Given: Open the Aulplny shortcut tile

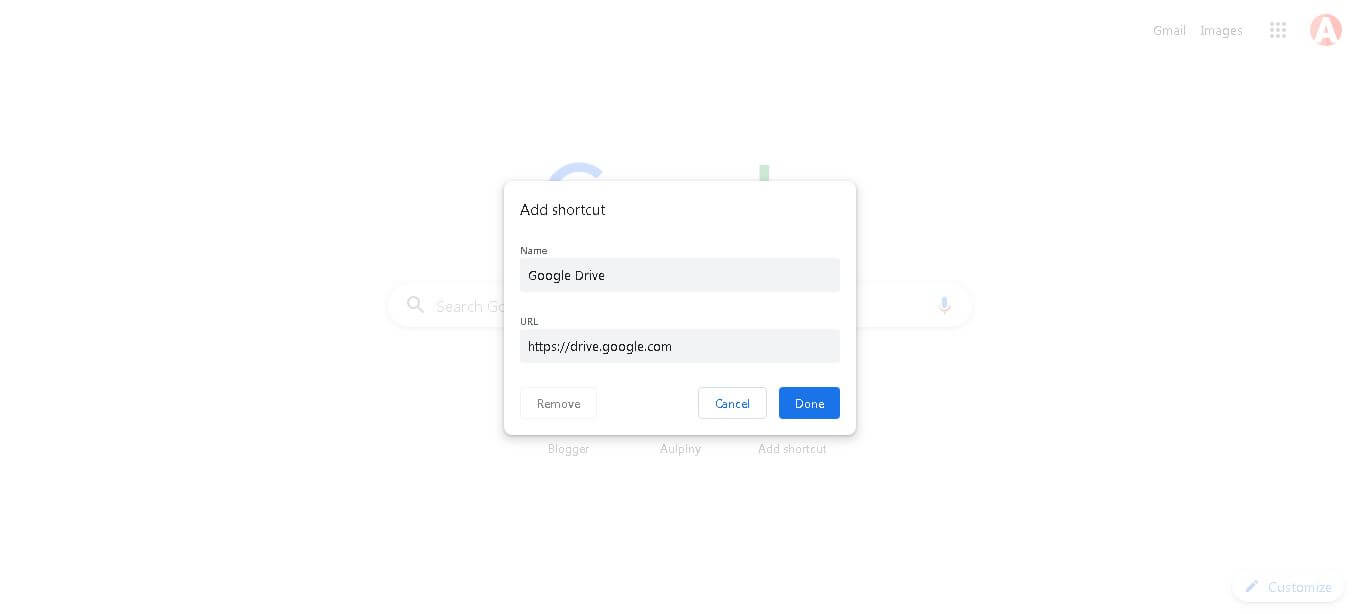Looking at the screenshot, I should tap(680, 449).
